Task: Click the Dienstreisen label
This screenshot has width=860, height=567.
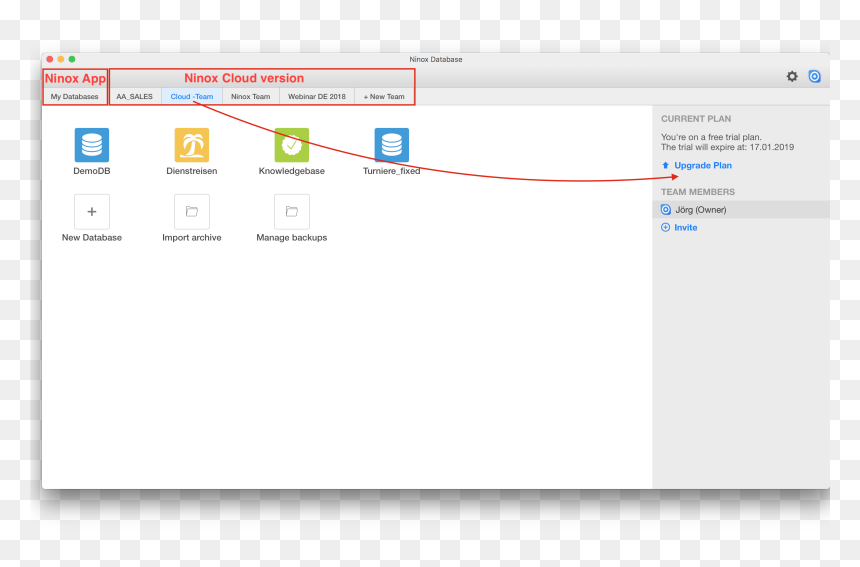Action: 191,171
